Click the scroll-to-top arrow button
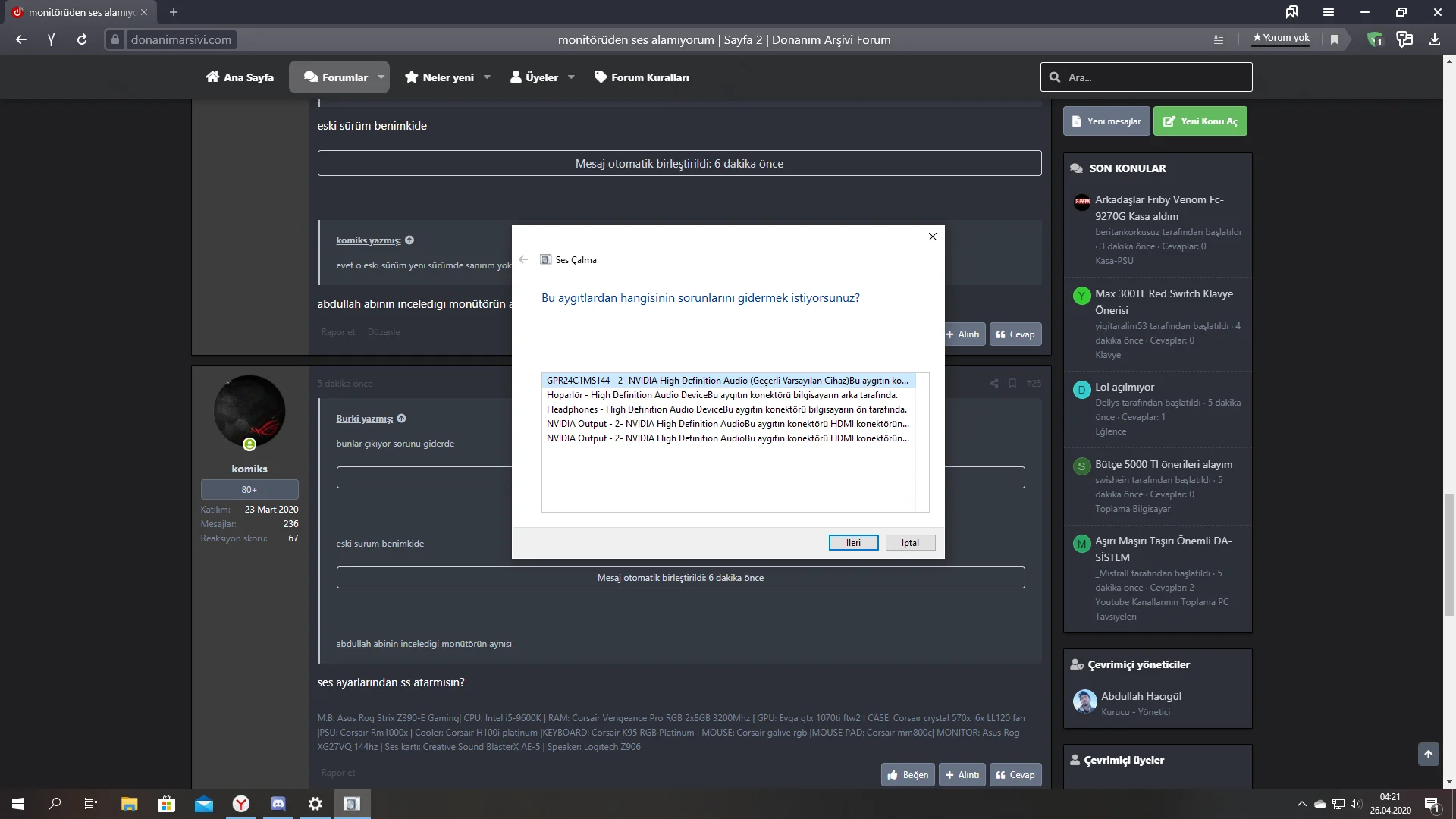 pyautogui.click(x=1428, y=754)
